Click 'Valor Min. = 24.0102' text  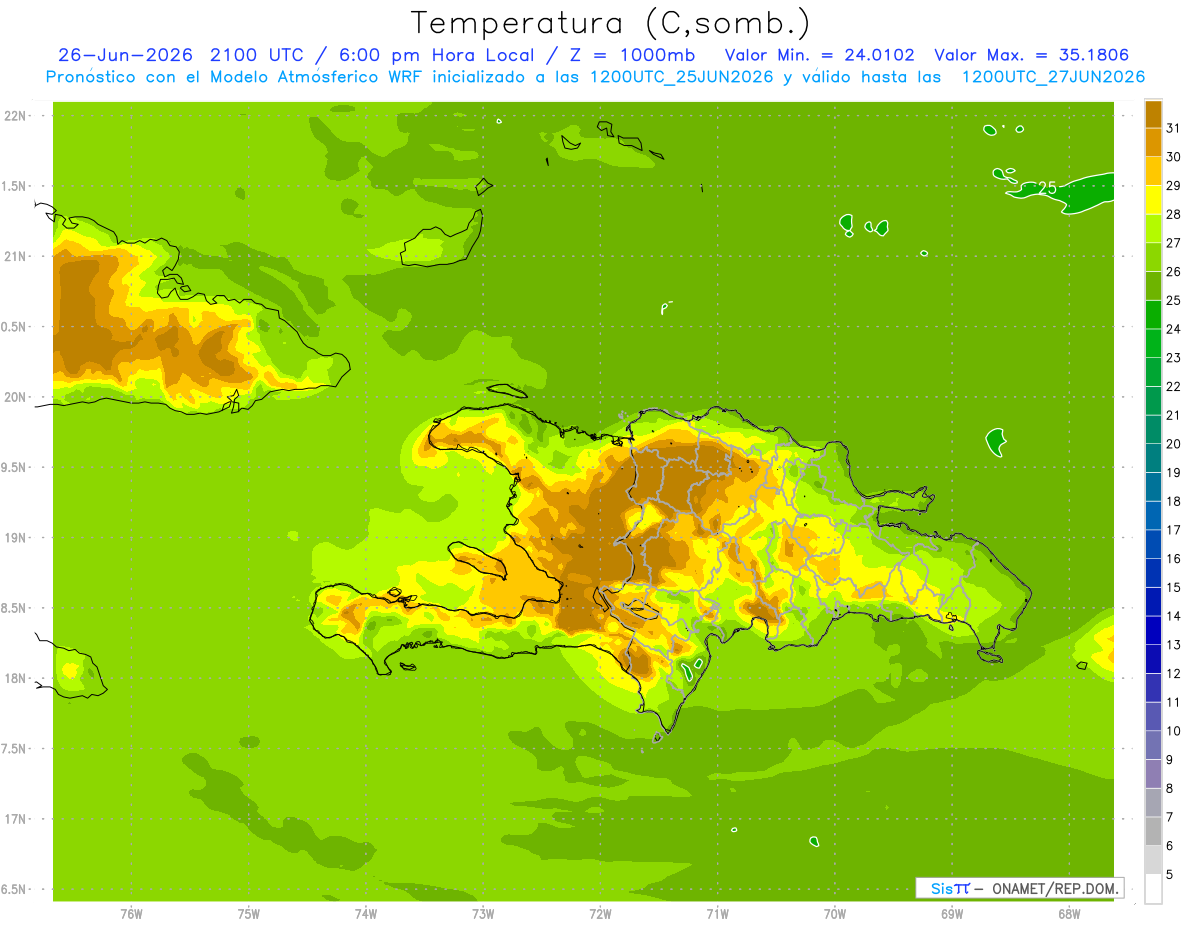click(819, 55)
